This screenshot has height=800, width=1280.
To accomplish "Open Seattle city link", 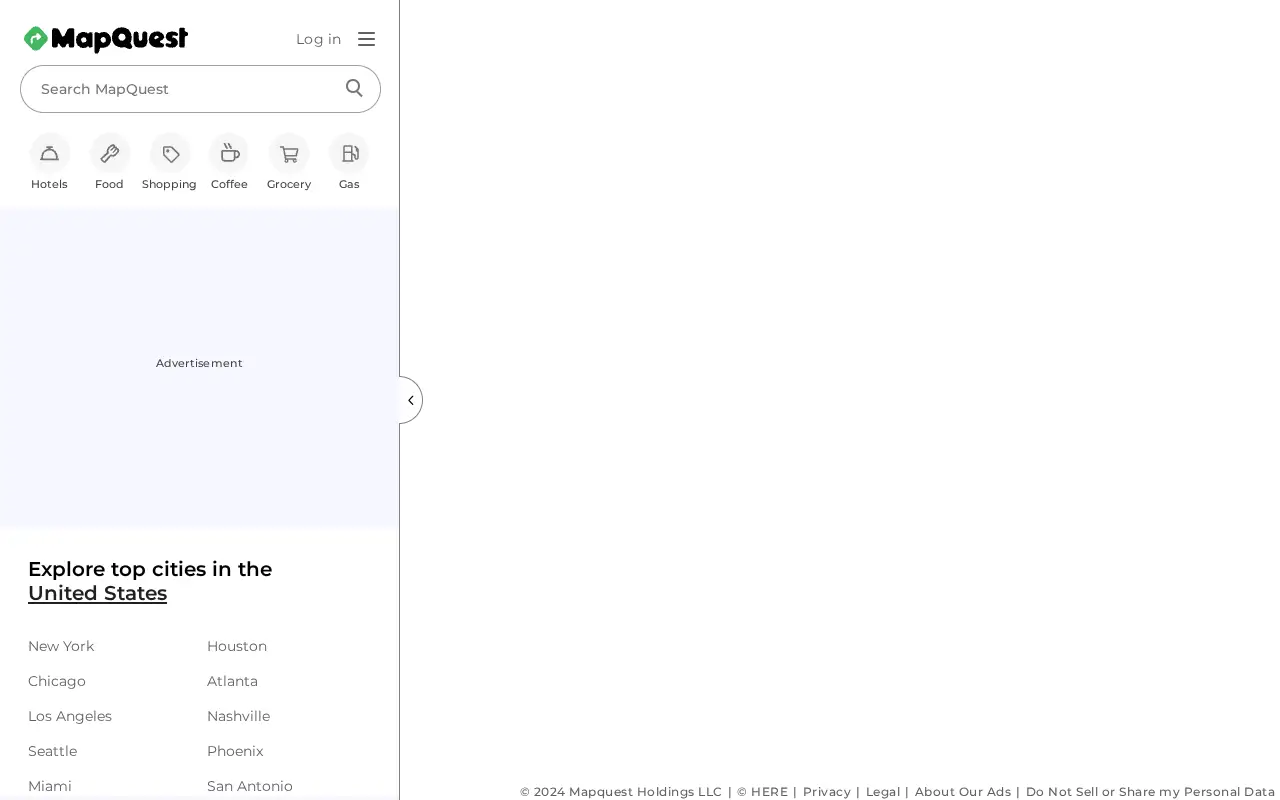I will [x=52, y=751].
